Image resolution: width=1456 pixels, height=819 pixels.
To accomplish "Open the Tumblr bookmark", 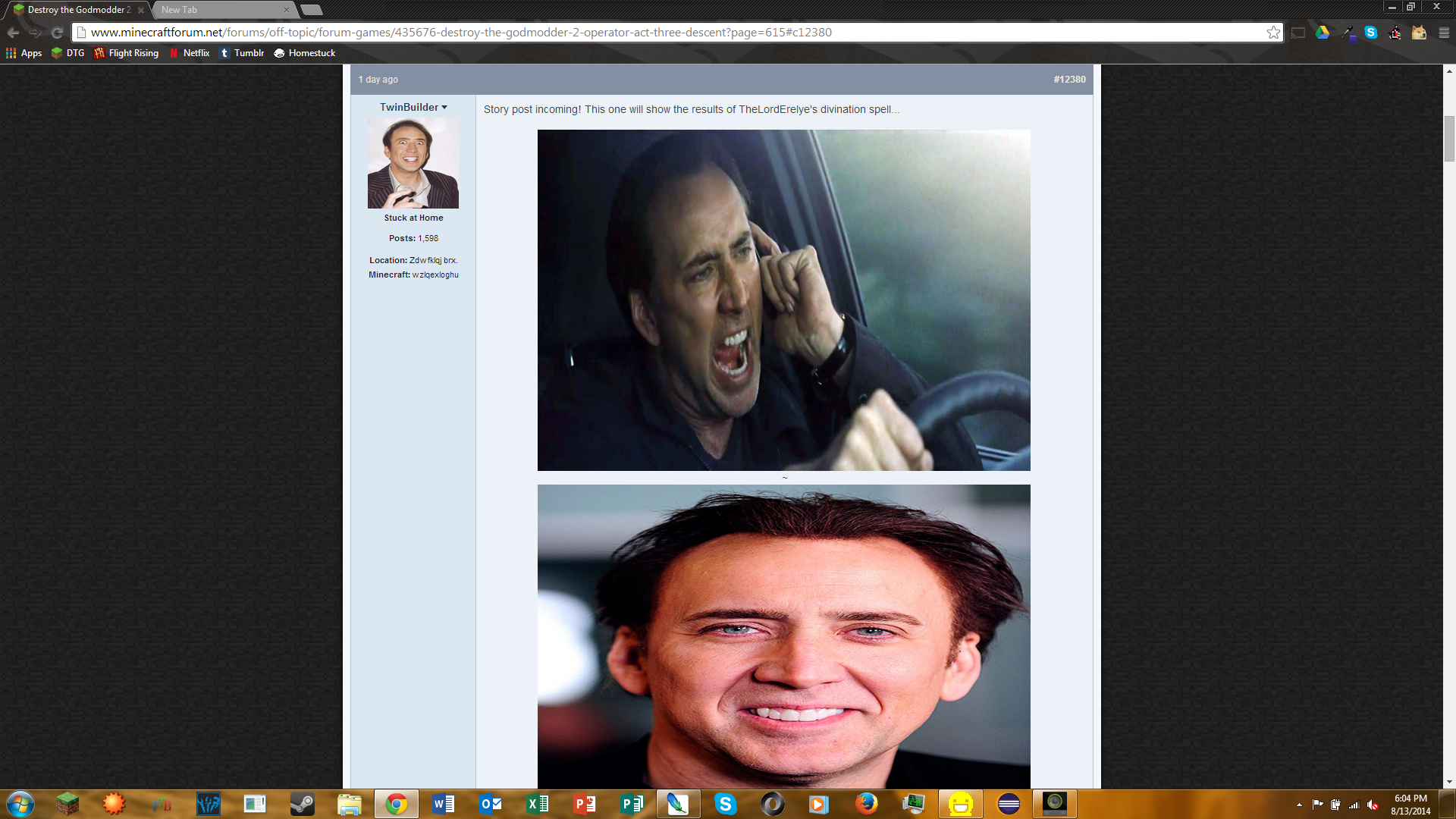I will click(242, 53).
